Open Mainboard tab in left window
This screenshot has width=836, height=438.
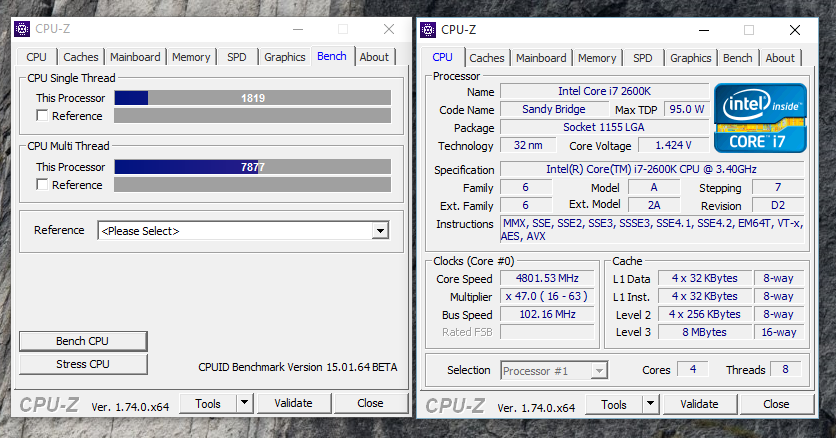pos(135,57)
